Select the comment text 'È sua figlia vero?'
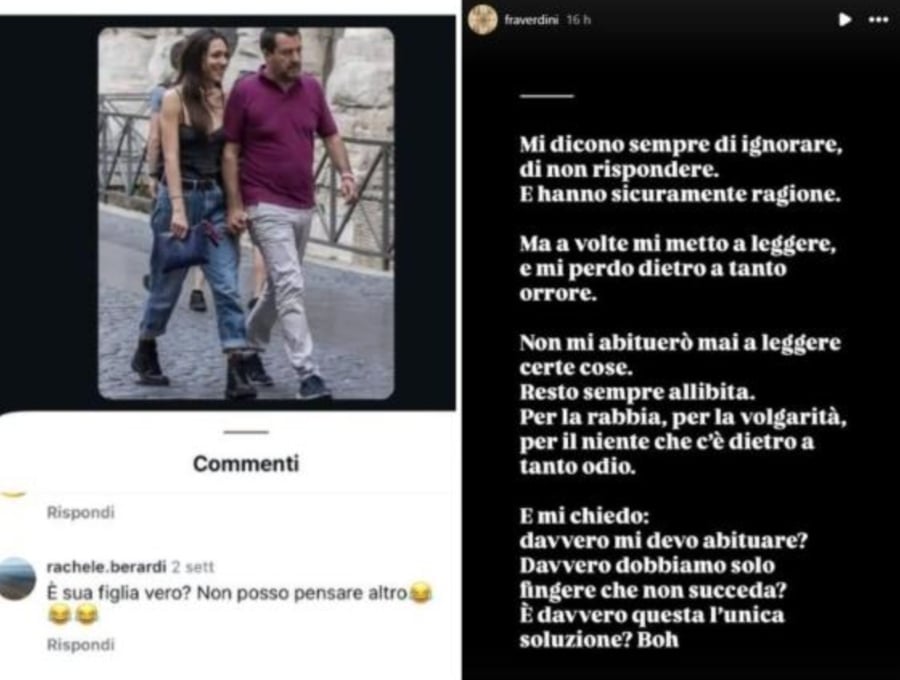This screenshot has height=680, width=900. (x=118, y=593)
